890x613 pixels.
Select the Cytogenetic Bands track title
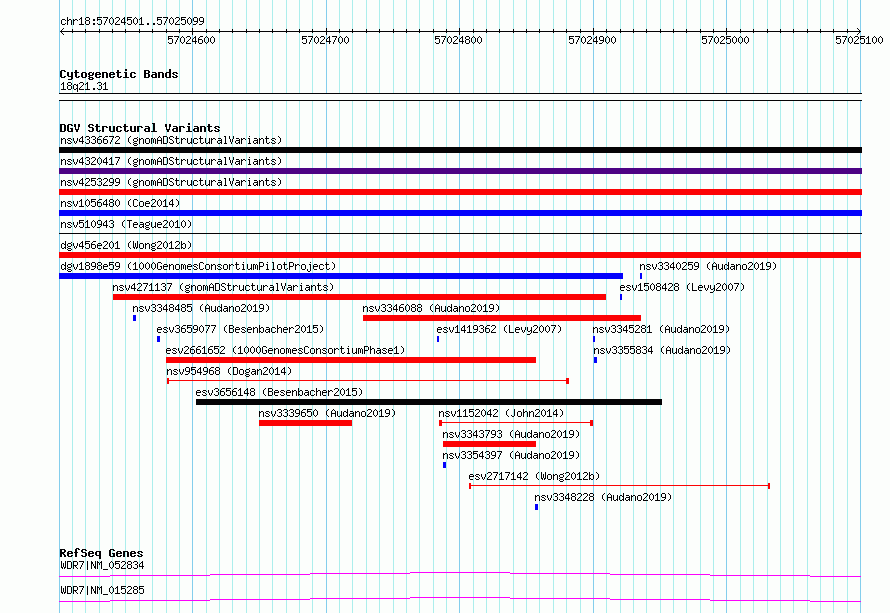coord(119,74)
